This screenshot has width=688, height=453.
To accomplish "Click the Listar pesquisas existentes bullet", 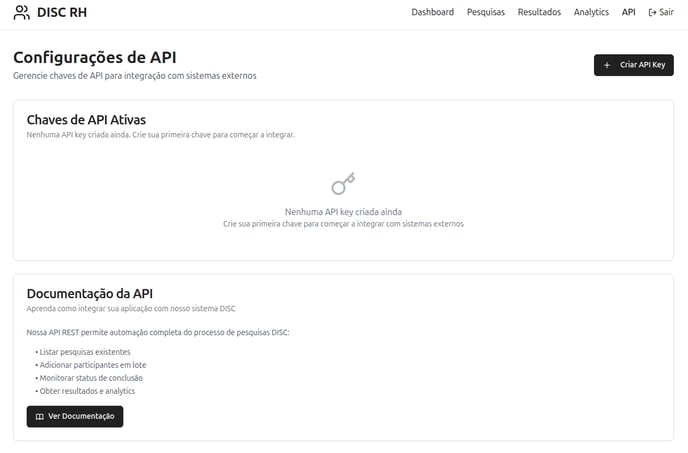I will pyautogui.click(x=83, y=352).
